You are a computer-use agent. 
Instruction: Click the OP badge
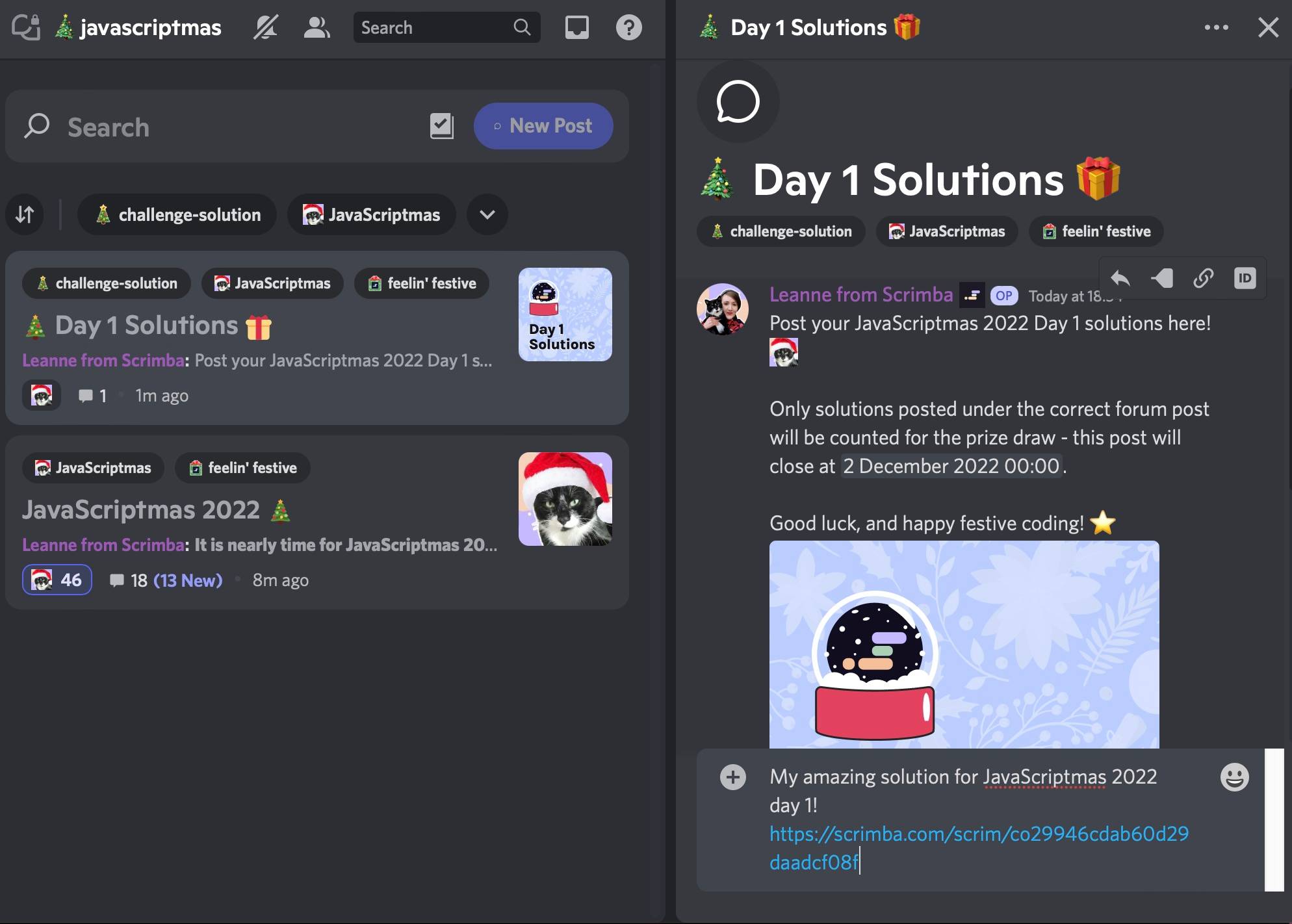(x=1003, y=296)
